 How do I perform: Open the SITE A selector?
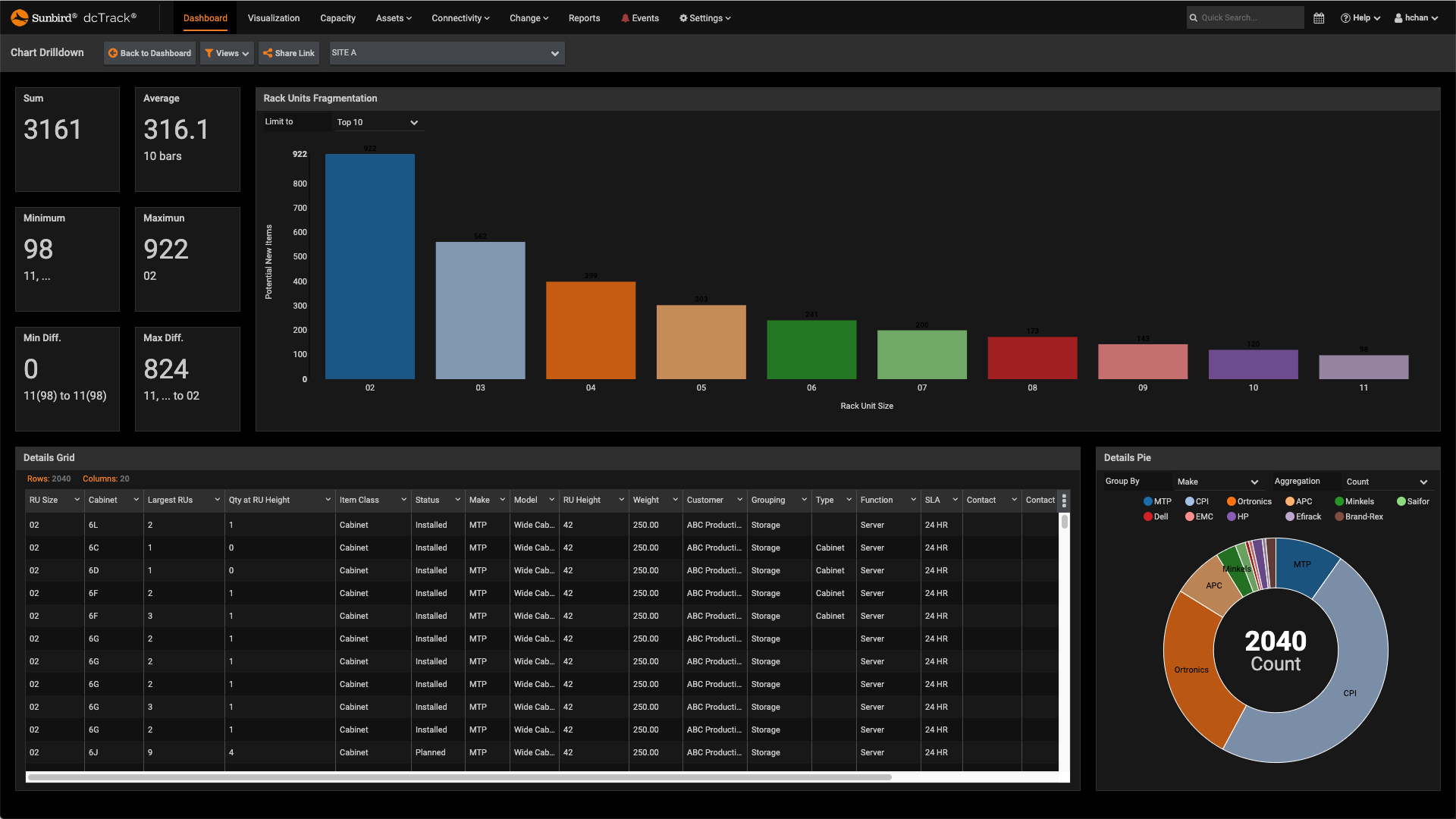click(x=446, y=52)
